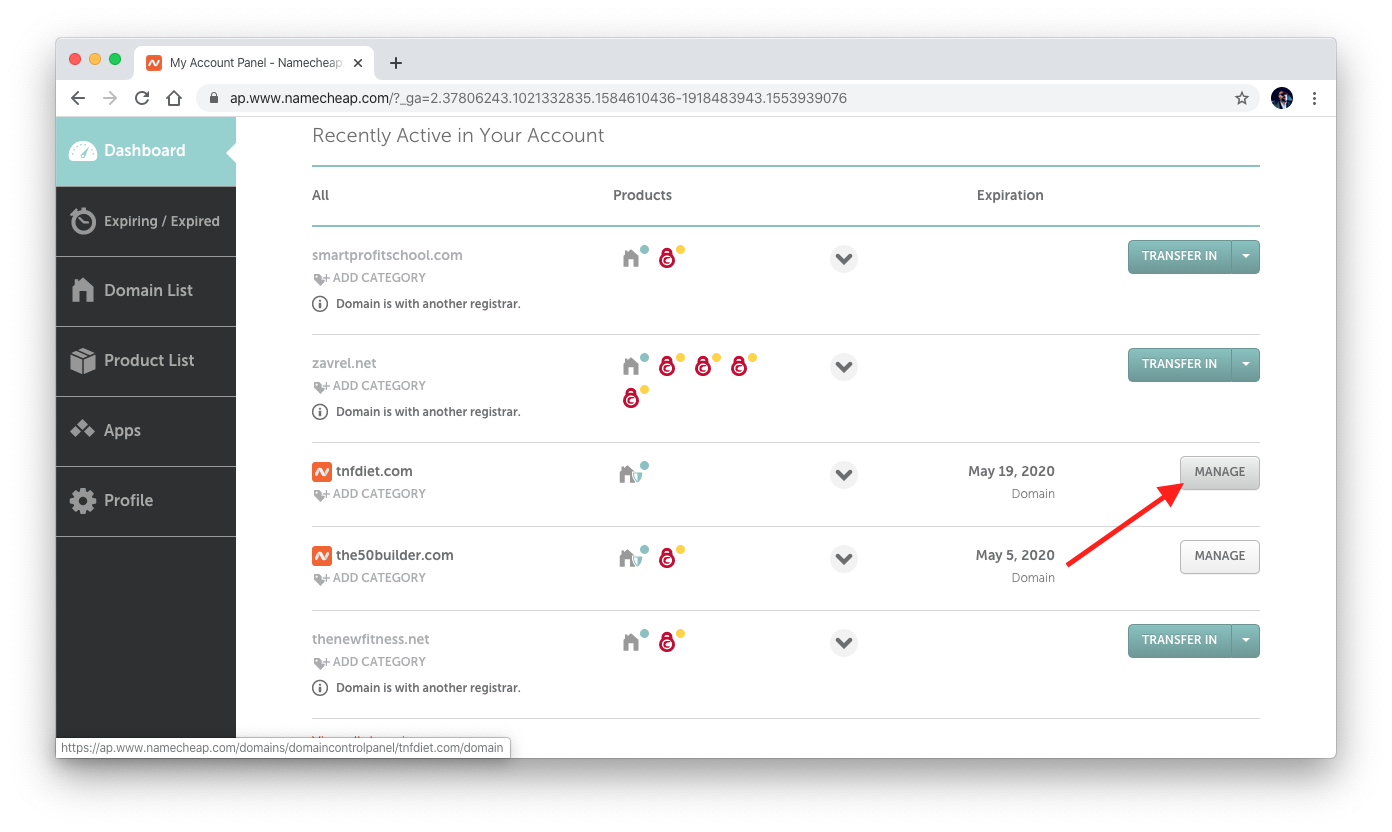The image size is (1392, 832).
Task: Click the smartprofitschool.com domain name
Action: (387, 255)
